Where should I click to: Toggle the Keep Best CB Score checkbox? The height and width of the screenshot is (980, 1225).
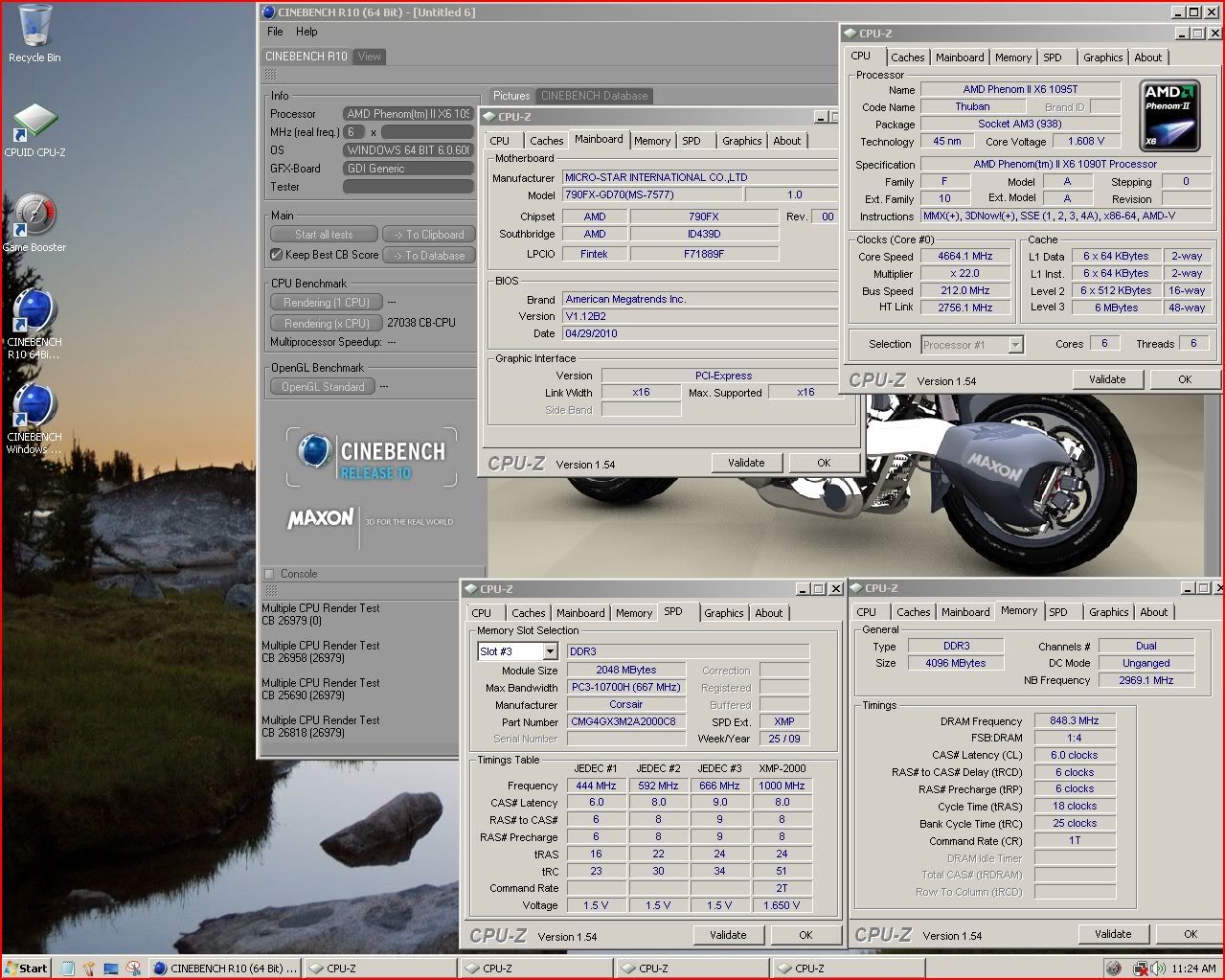276,255
